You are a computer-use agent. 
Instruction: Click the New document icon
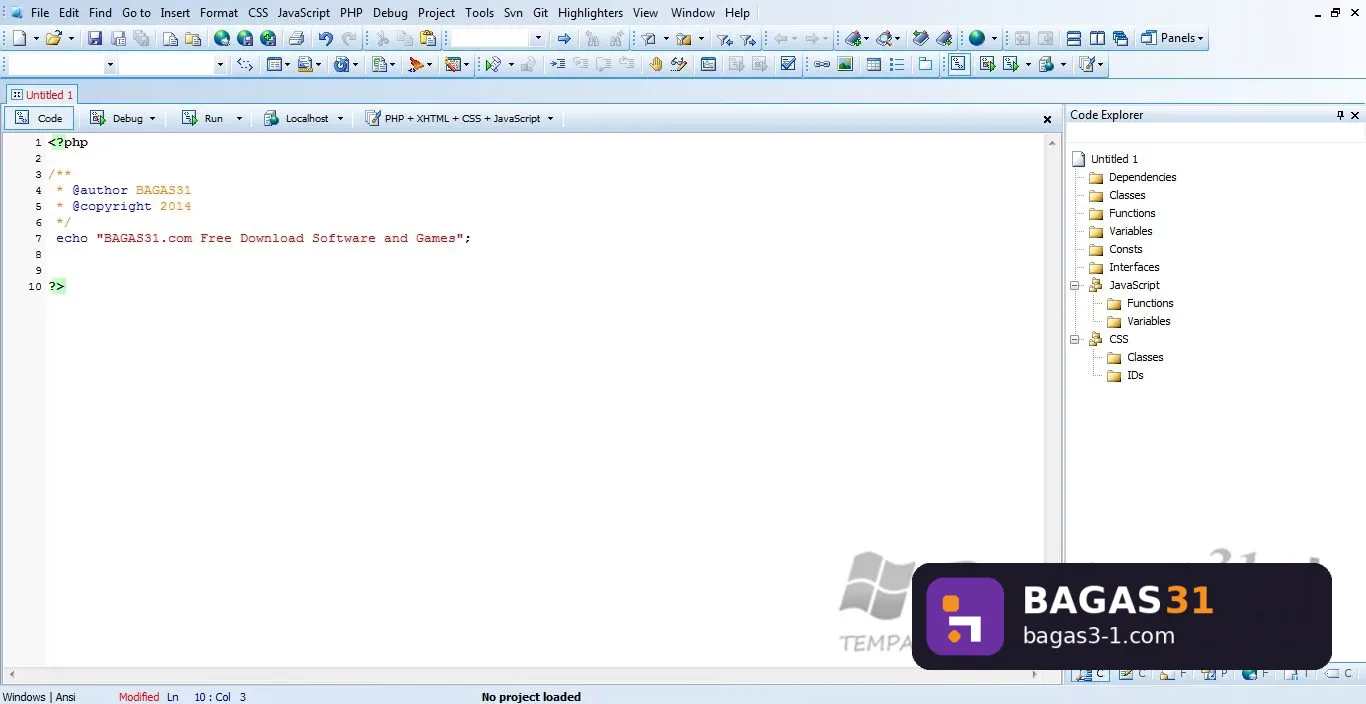[x=20, y=39]
